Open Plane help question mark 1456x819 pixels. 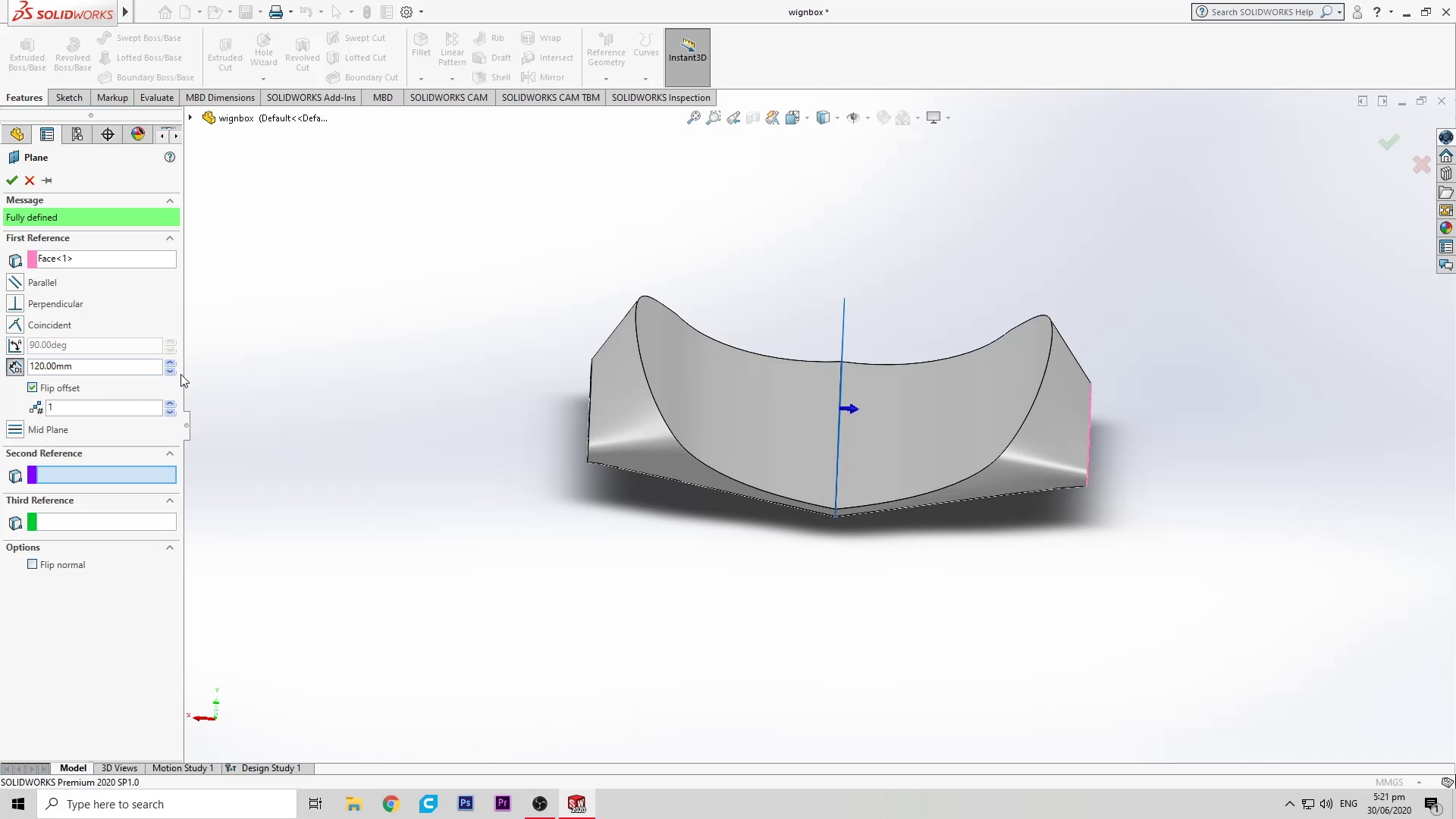pyautogui.click(x=170, y=157)
